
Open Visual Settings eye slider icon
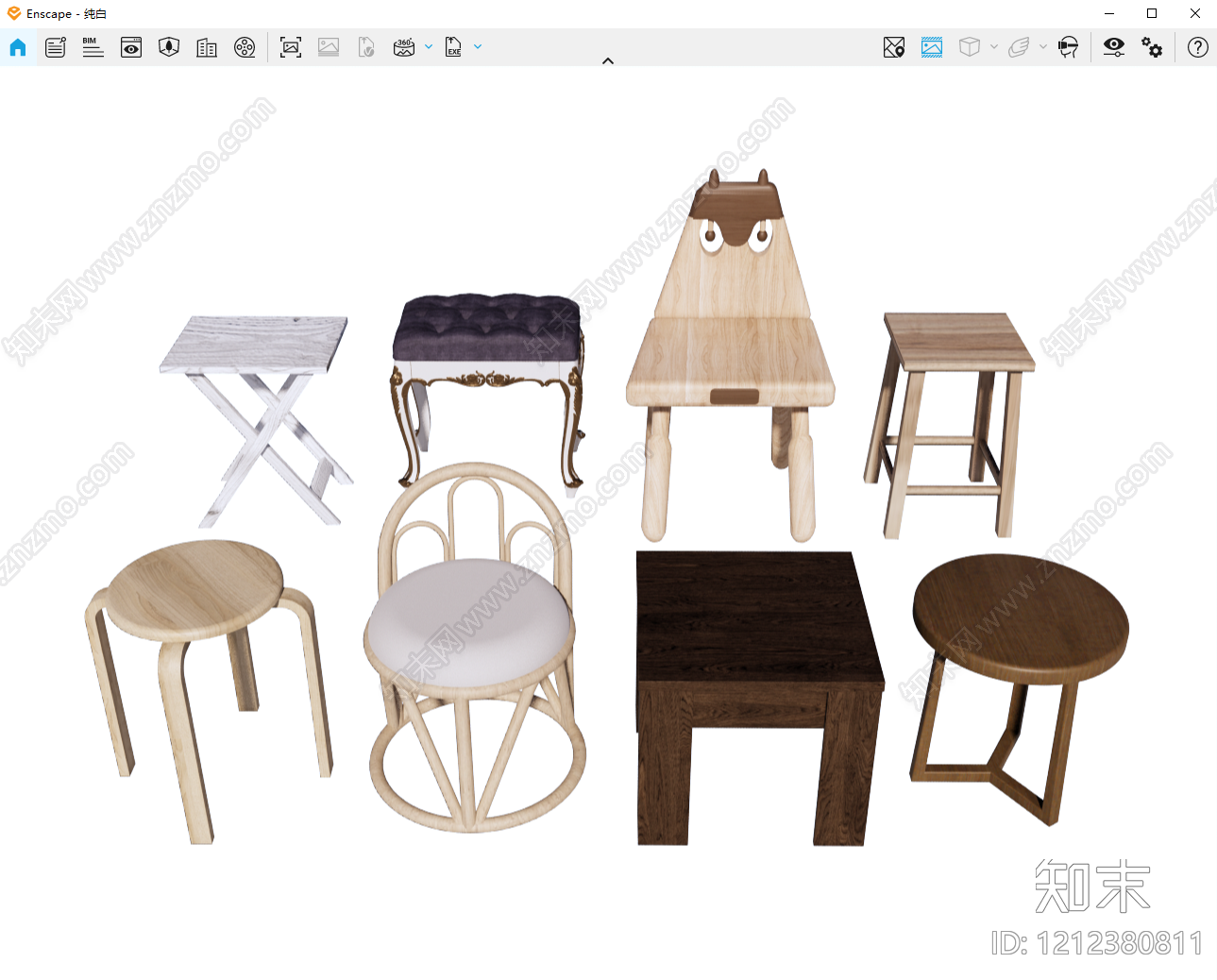[x=1114, y=47]
